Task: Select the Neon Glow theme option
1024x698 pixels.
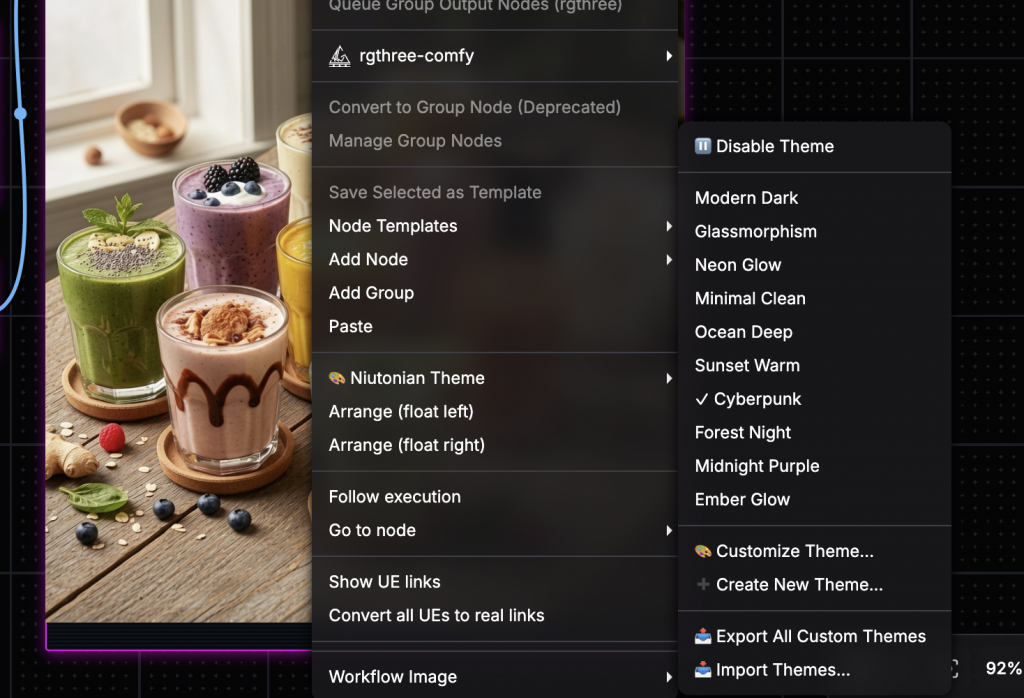Action: (738, 265)
